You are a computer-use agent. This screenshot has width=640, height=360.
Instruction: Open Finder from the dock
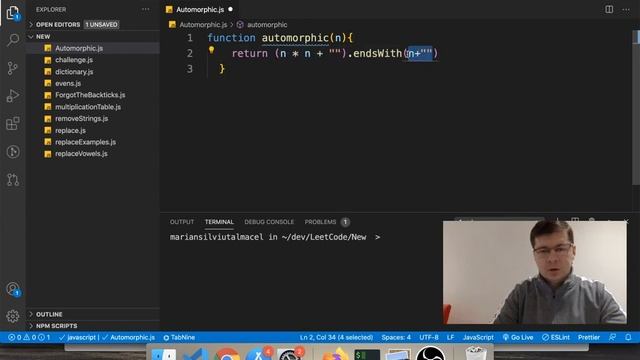164,354
